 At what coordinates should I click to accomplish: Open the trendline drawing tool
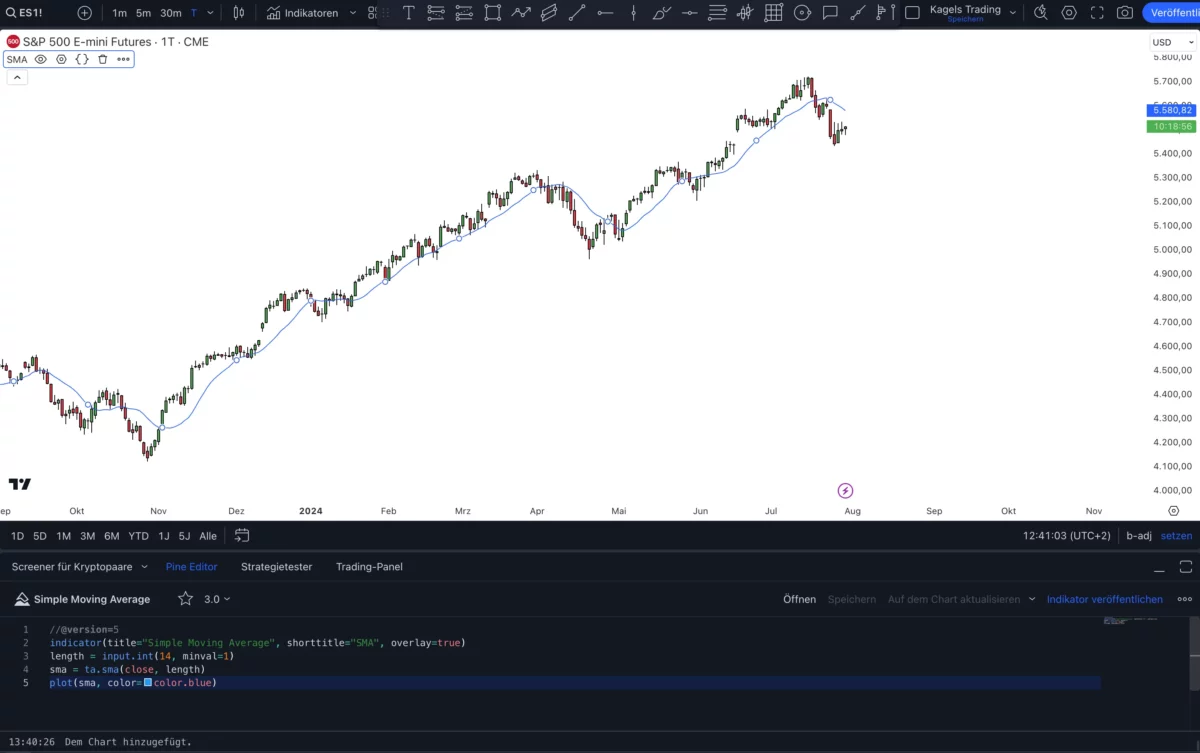pos(576,13)
